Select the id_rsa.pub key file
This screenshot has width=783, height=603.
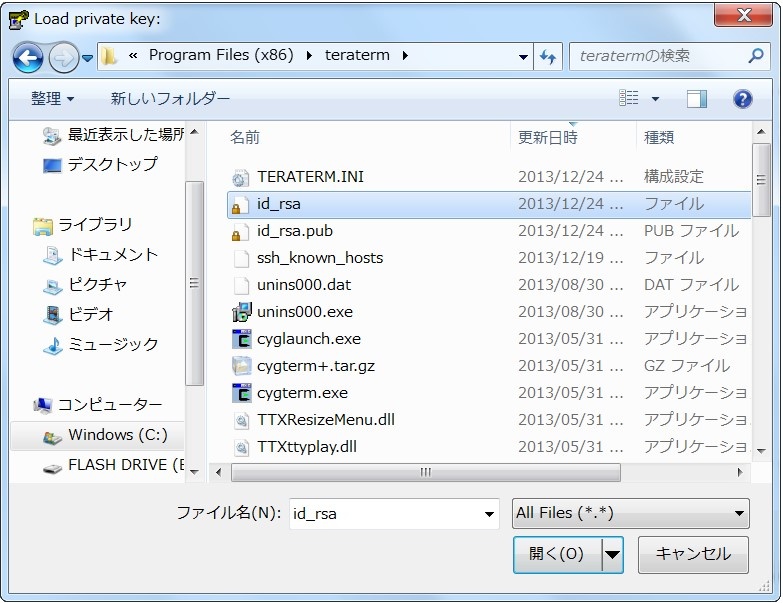[295, 231]
